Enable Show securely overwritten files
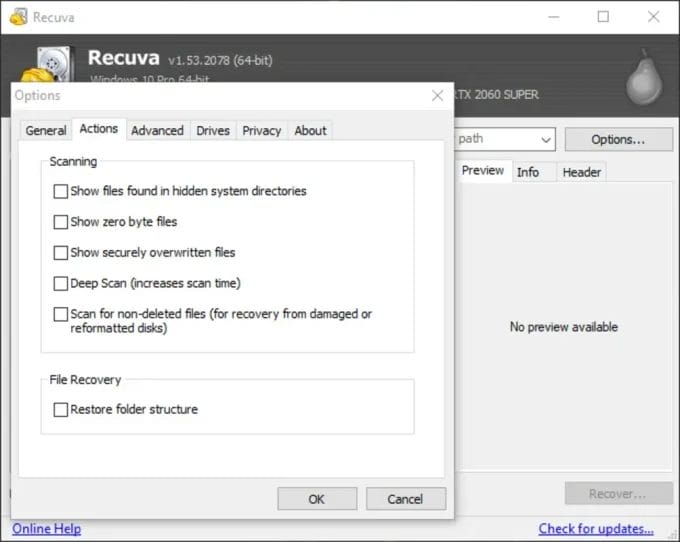Screen dimensions: 680x542 click(61, 253)
